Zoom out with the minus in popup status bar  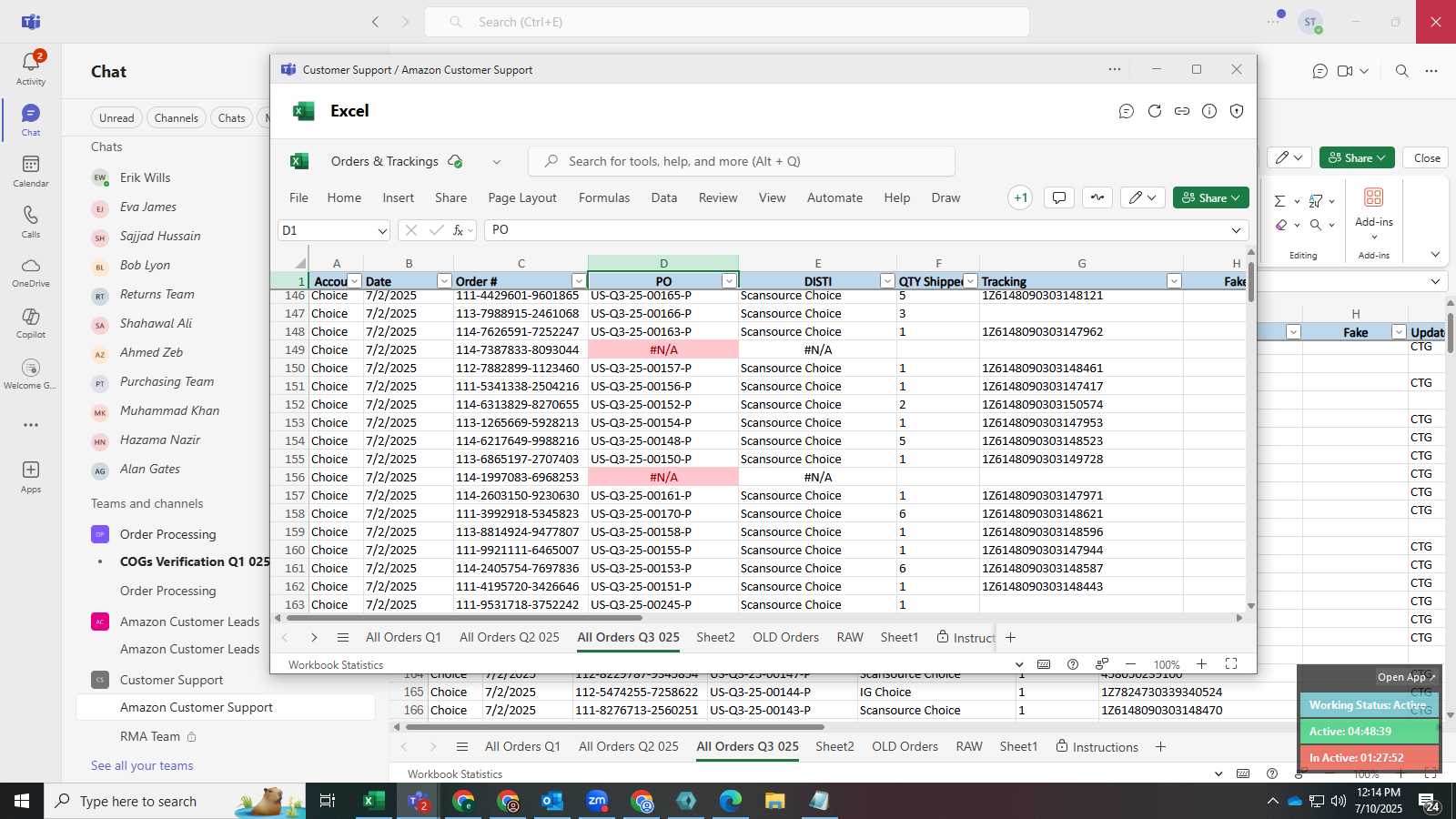1130,664
